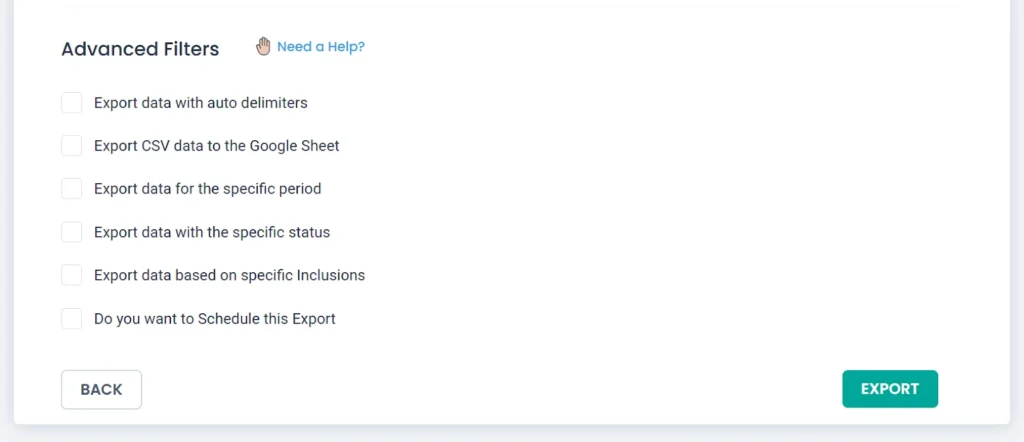The width and height of the screenshot is (1024, 442).
Task: Check the export for specific period box
Action: tap(71, 189)
